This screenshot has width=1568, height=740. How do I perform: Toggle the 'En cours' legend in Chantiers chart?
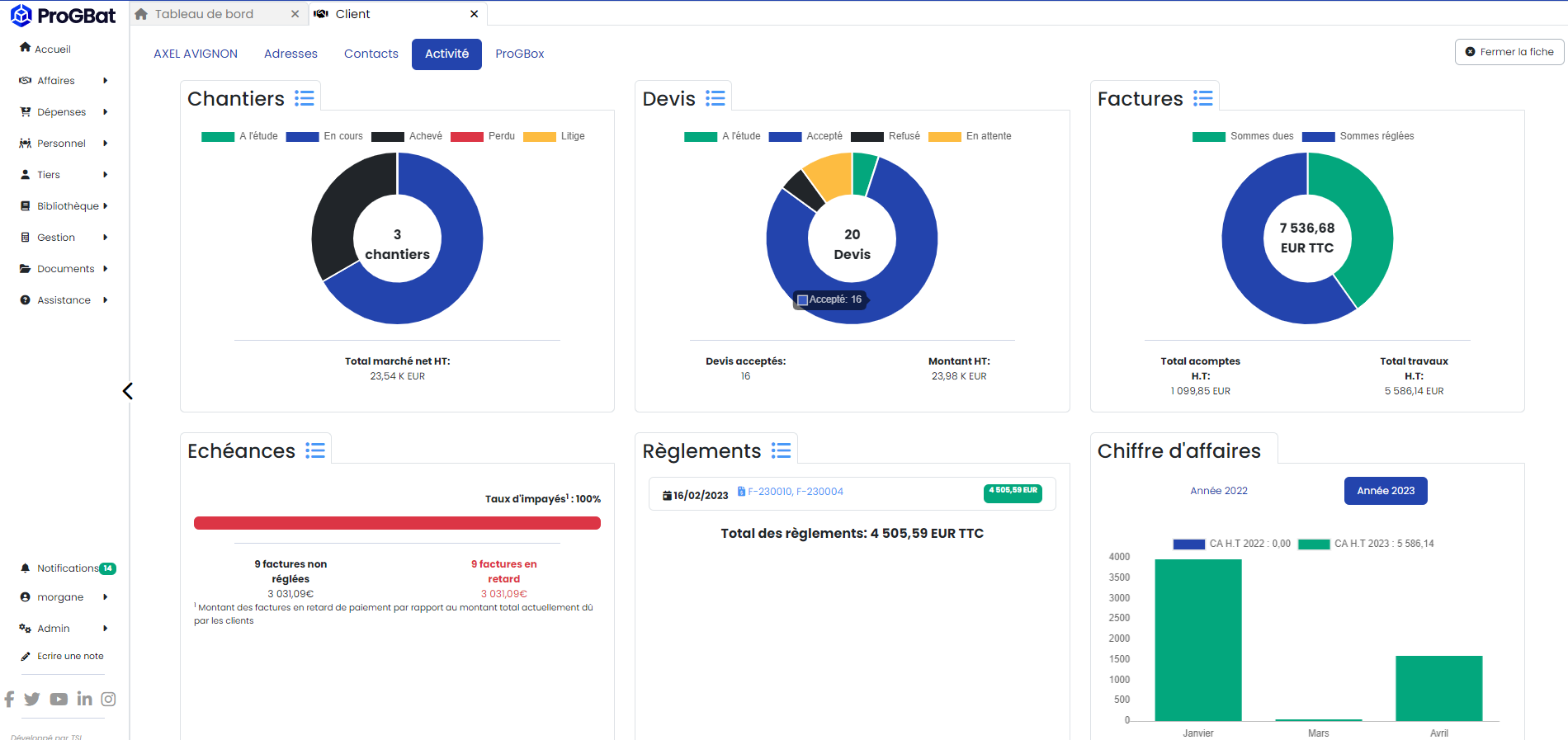[324, 136]
